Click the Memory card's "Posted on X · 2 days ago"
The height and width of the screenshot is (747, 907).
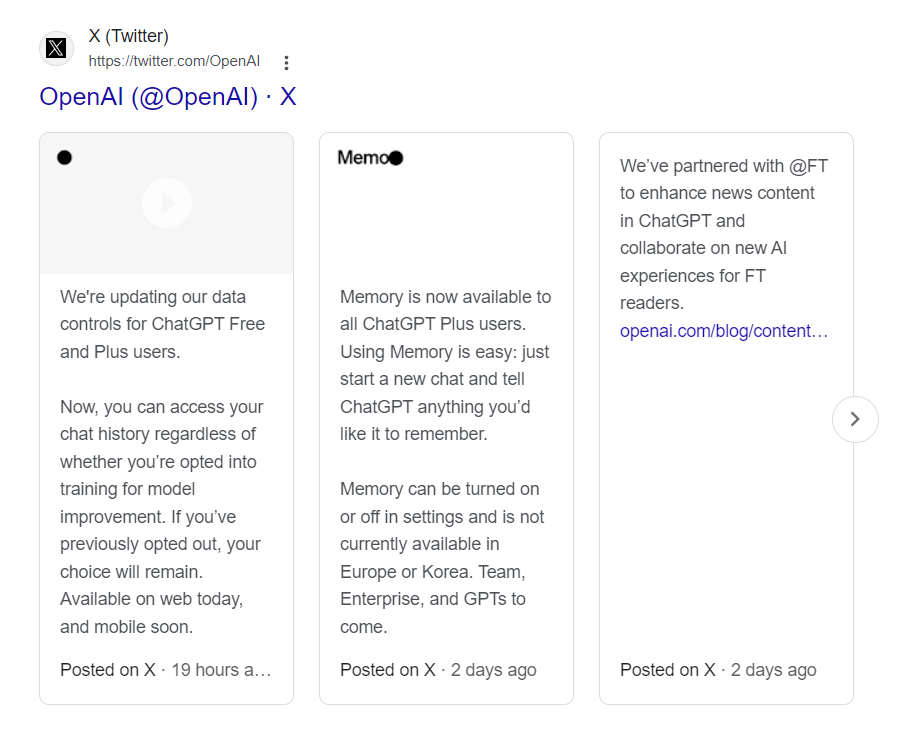[x=438, y=669]
